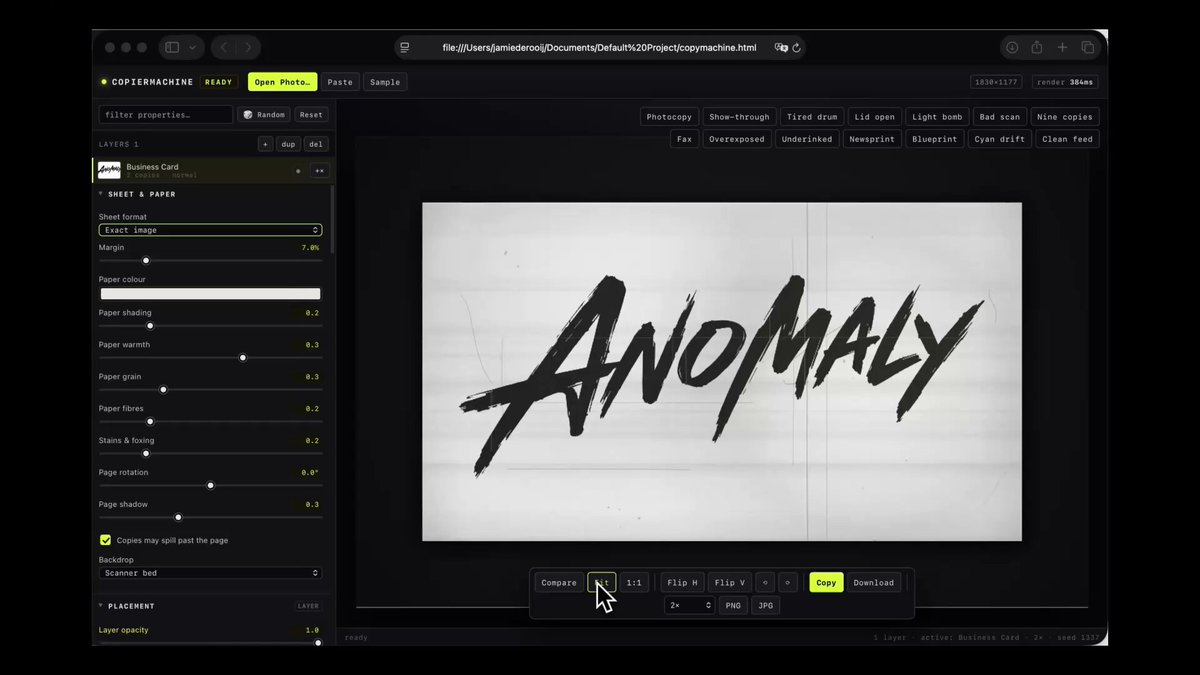Randomize properties with the dice button
This screenshot has width=1200, height=675.
pyautogui.click(x=265, y=115)
